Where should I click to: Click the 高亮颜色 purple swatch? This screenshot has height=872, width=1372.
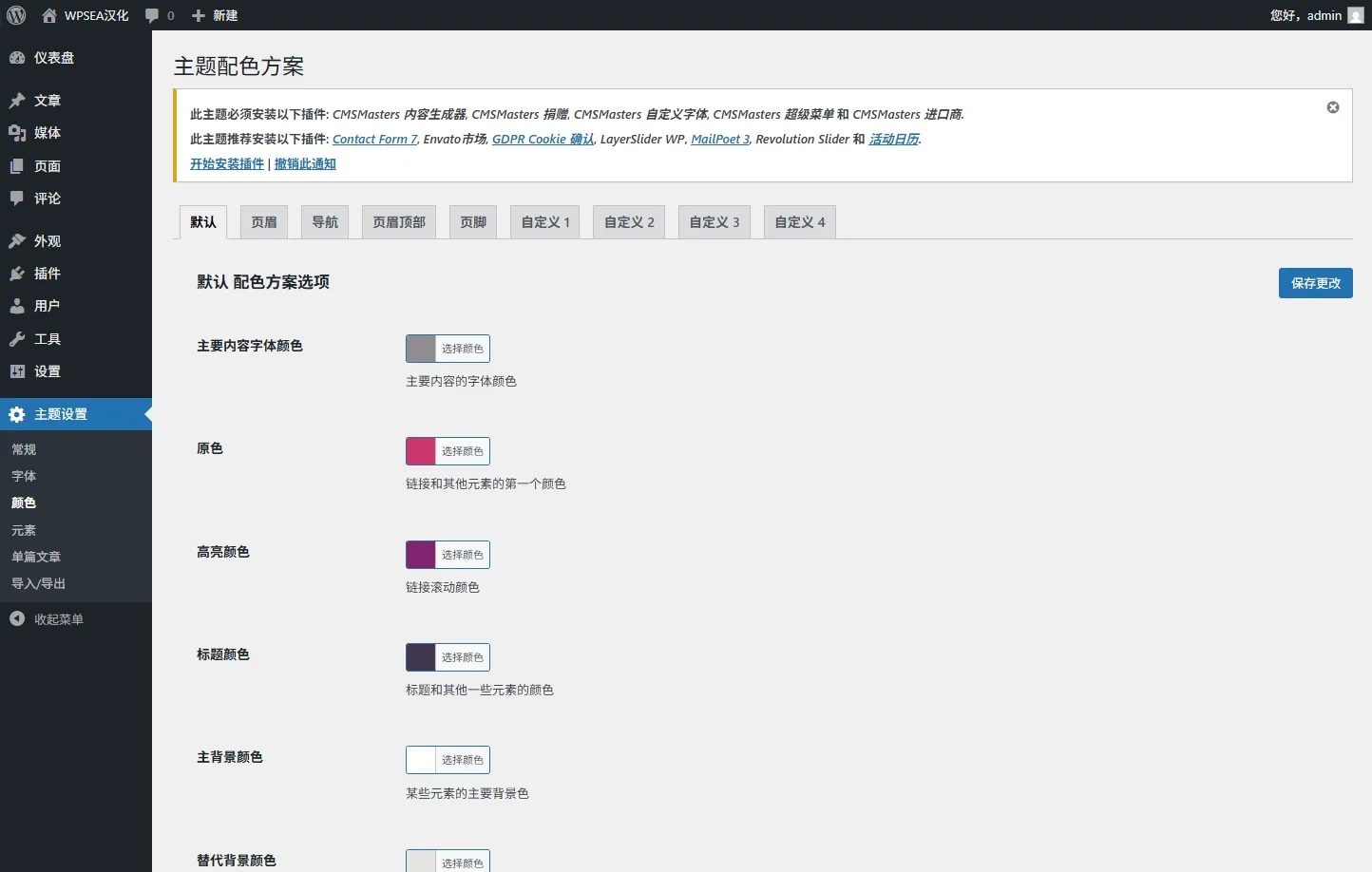[x=421, y=555]
